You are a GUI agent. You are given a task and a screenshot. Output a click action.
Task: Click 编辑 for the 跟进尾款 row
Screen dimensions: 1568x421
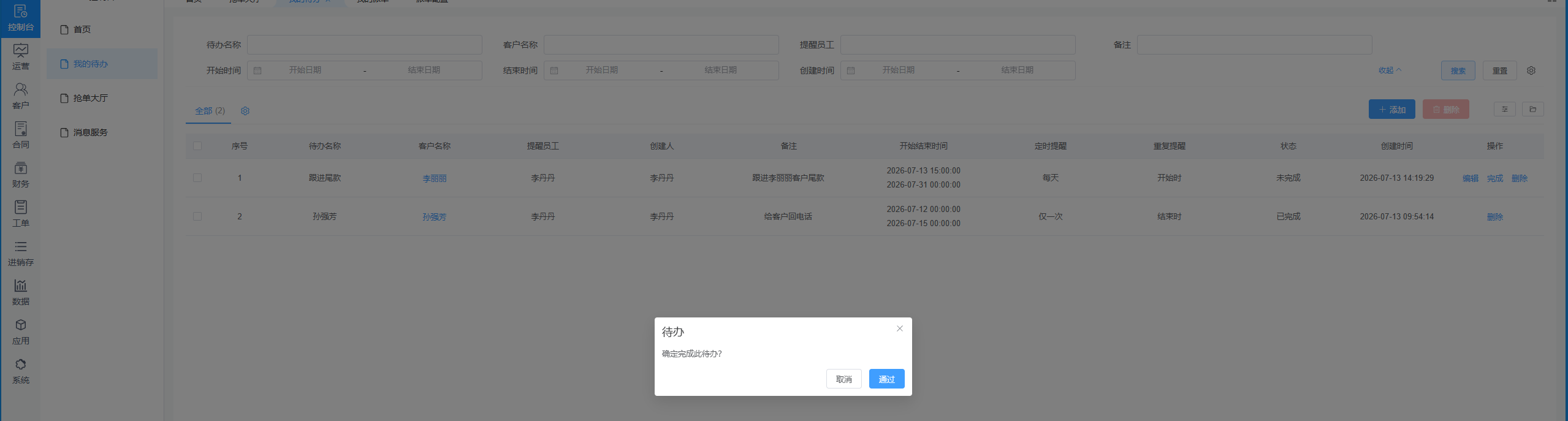[1470, 178]
